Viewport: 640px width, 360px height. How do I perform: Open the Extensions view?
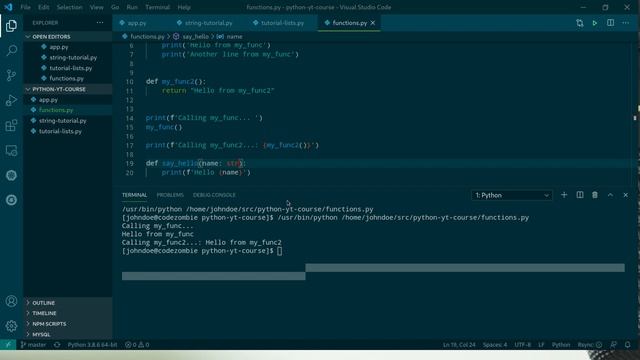click(x=11, y=125)
